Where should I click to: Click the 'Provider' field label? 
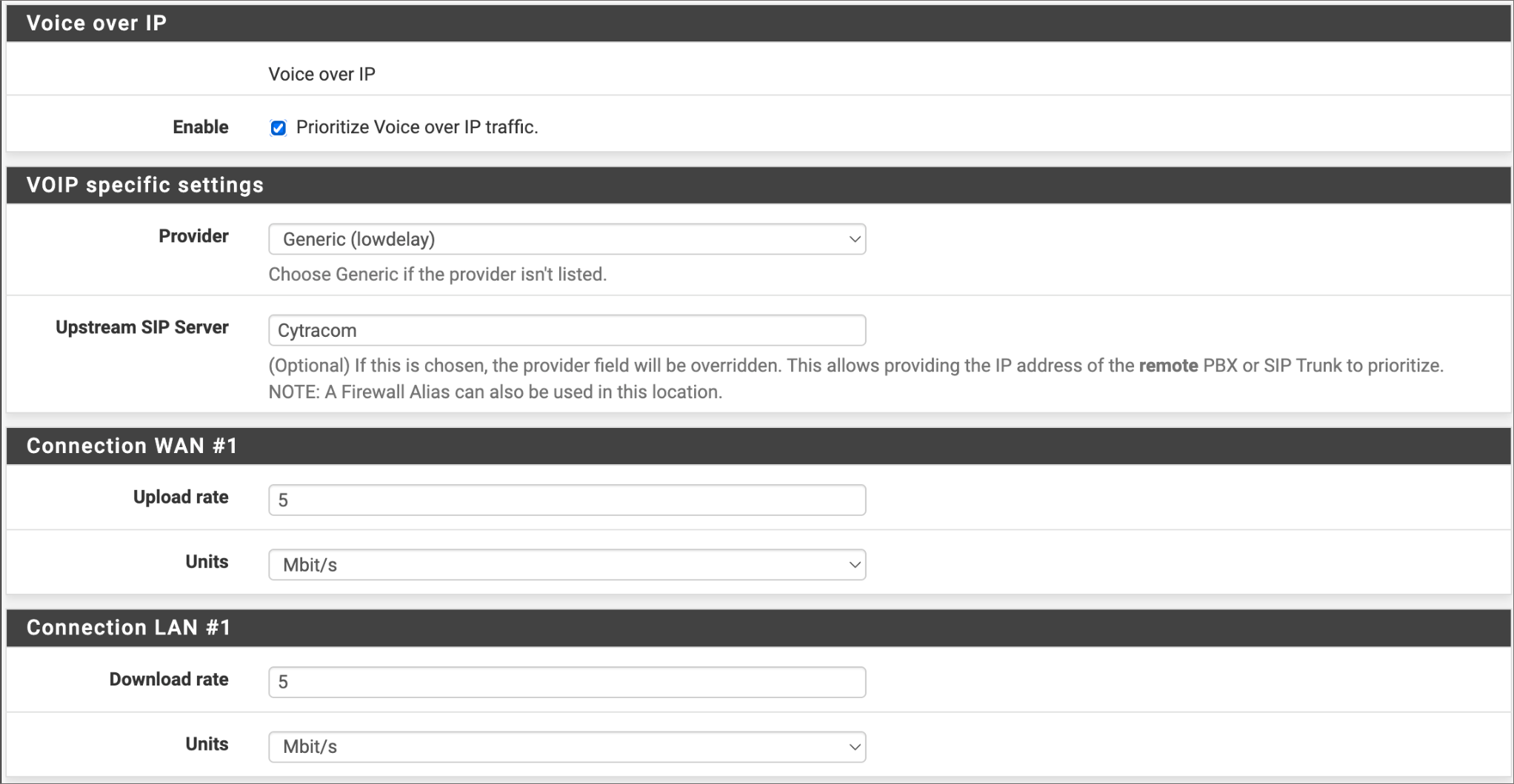193,236
